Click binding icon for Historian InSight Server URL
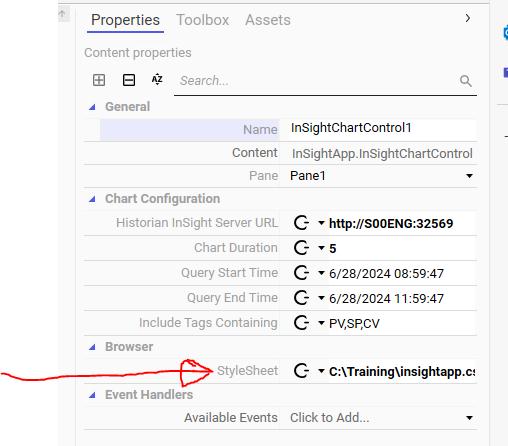 tap(302, 223)
